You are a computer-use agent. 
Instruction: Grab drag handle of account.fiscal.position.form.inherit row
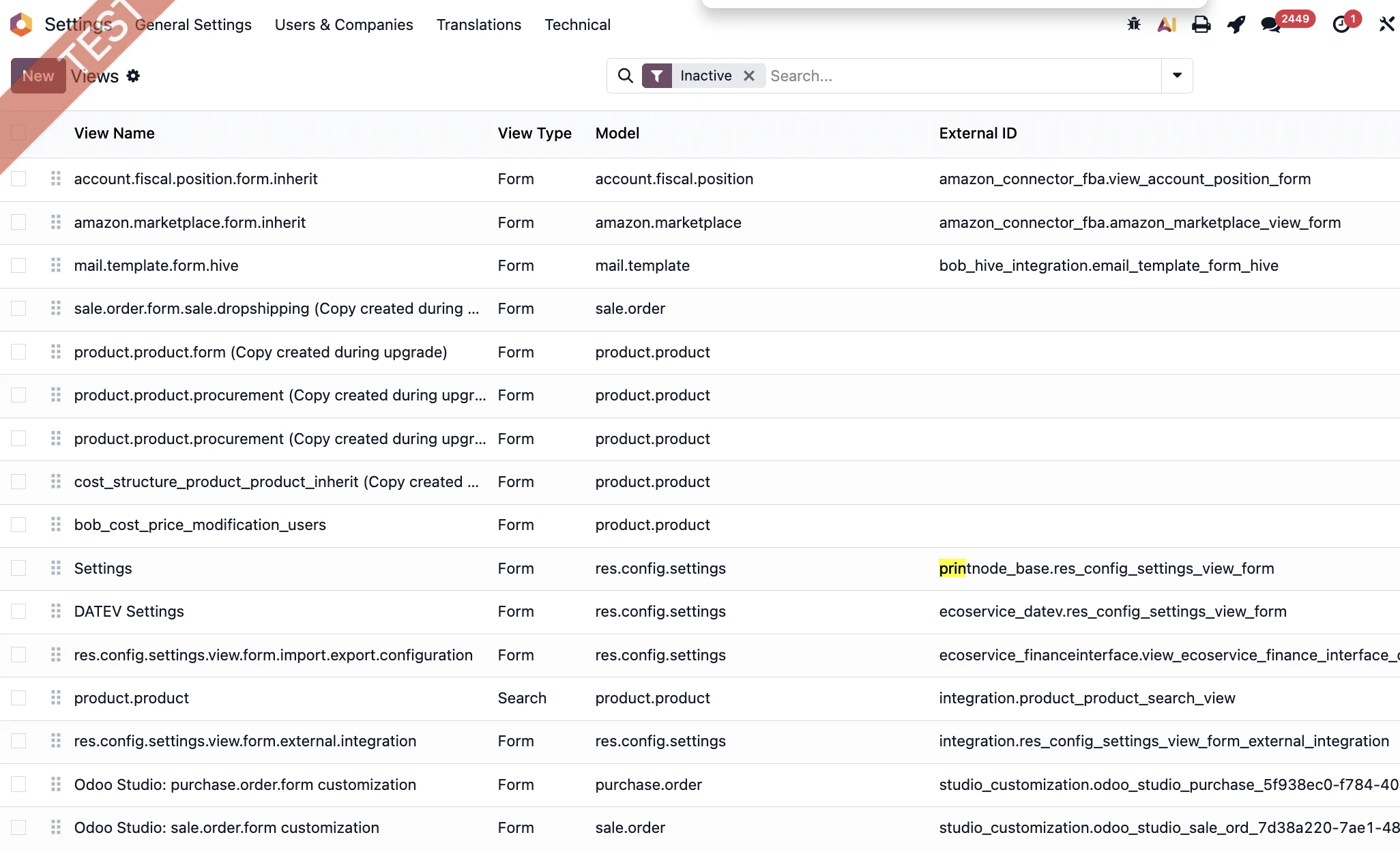click(x=56, y=179)
